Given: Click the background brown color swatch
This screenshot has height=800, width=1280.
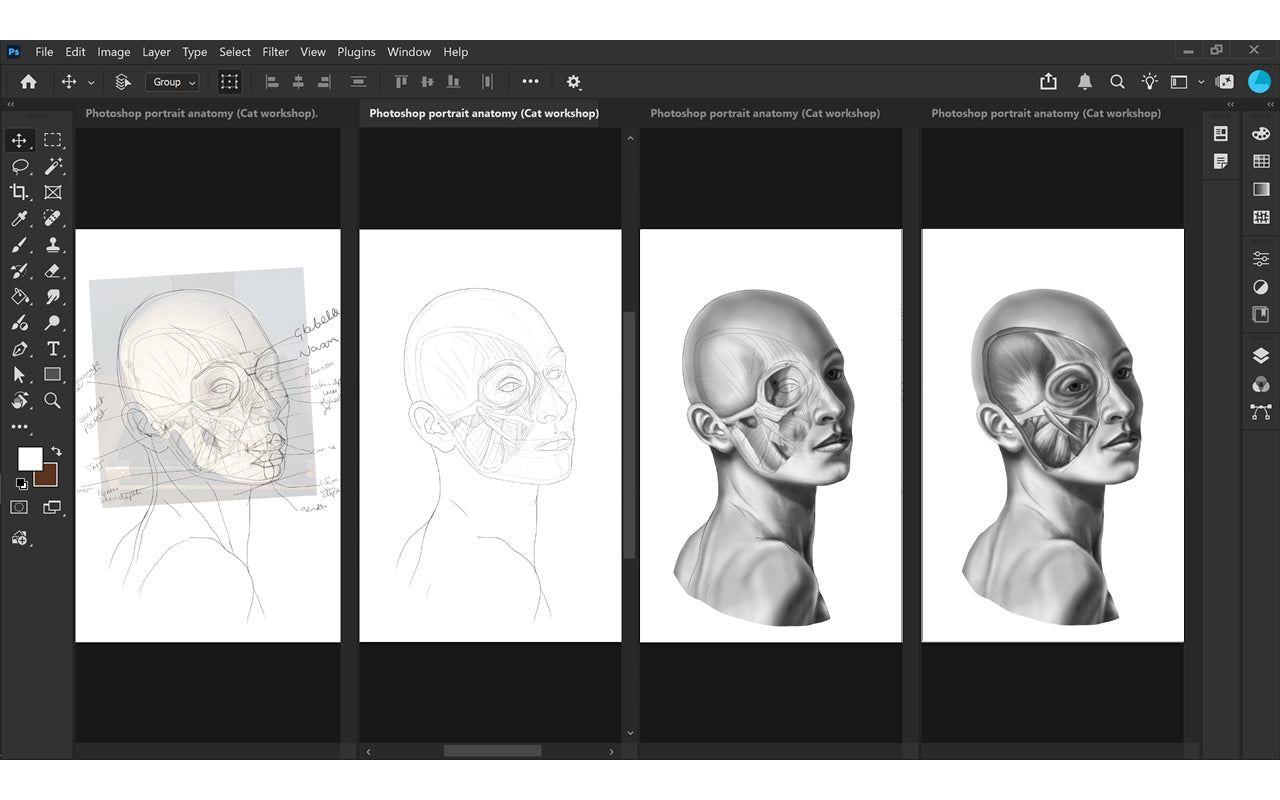Looking at the screenshot, I should [x=47, y=476].
